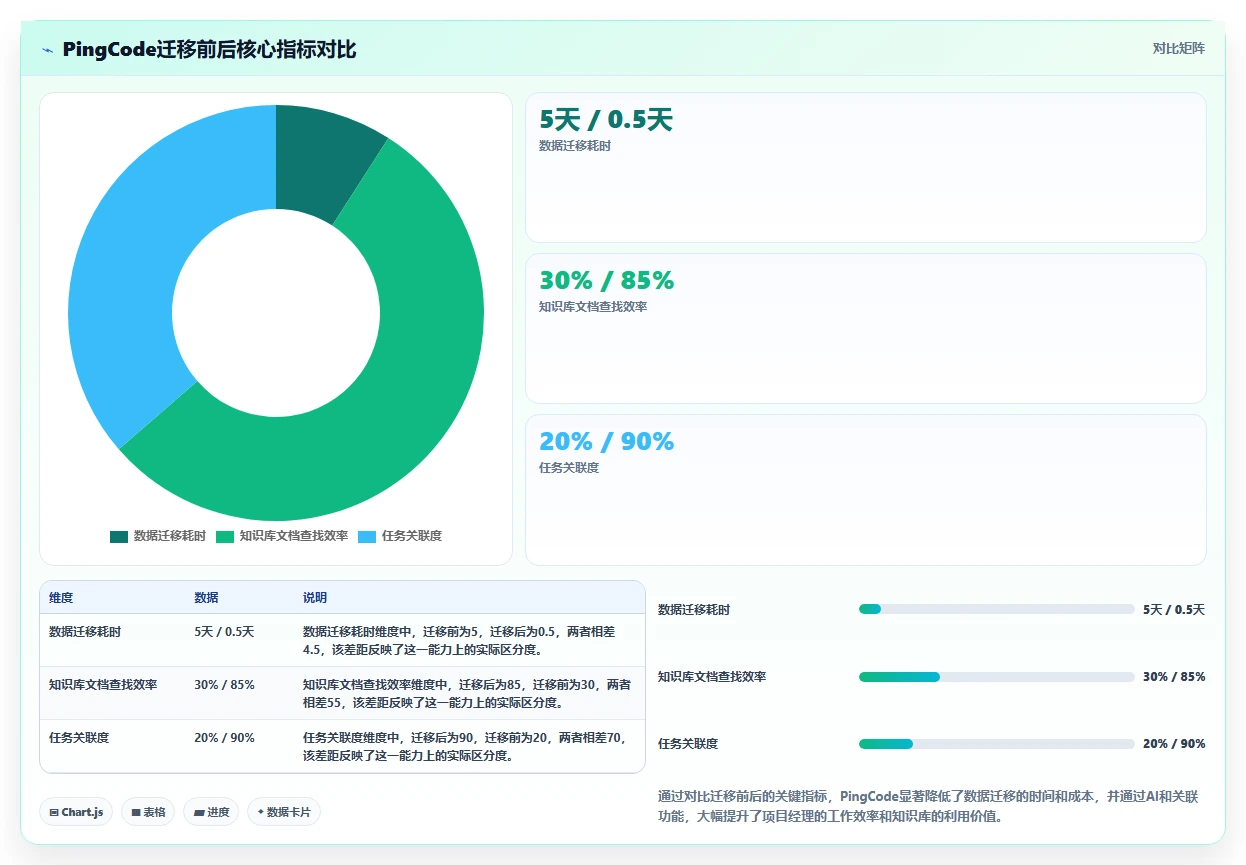Click "5天 / 0.5天" at the progress bar's right end
The image size is (1246, 865).
point(1174,610)
